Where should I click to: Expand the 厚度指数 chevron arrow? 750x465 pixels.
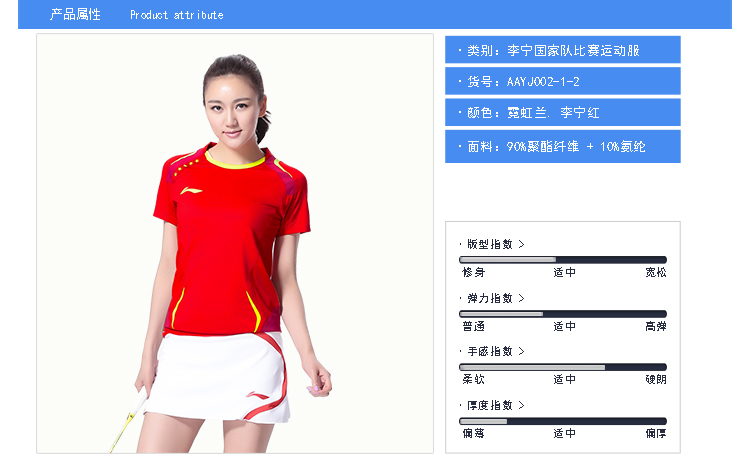(521, 405)
